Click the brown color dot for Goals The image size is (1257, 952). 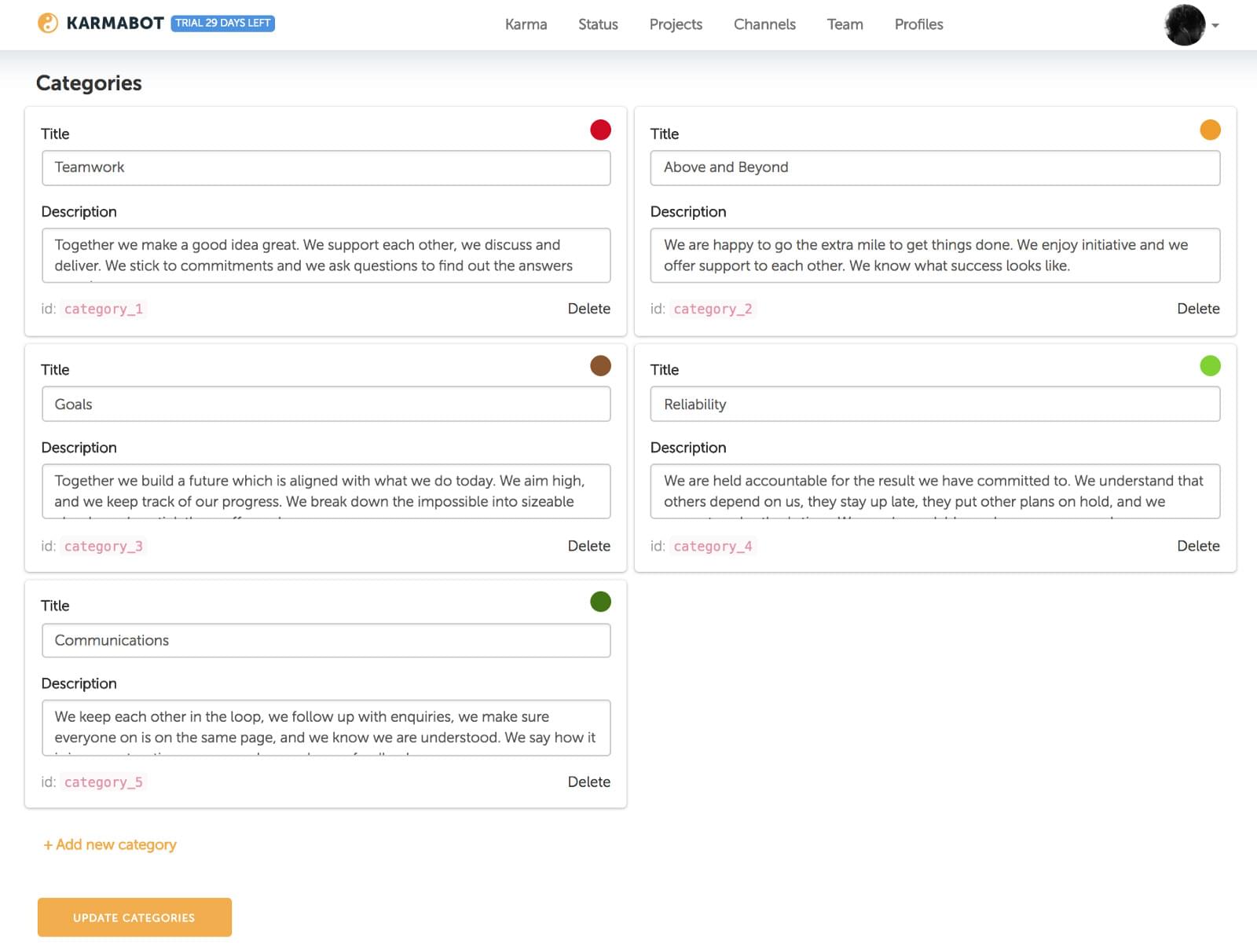coord(600,365)
